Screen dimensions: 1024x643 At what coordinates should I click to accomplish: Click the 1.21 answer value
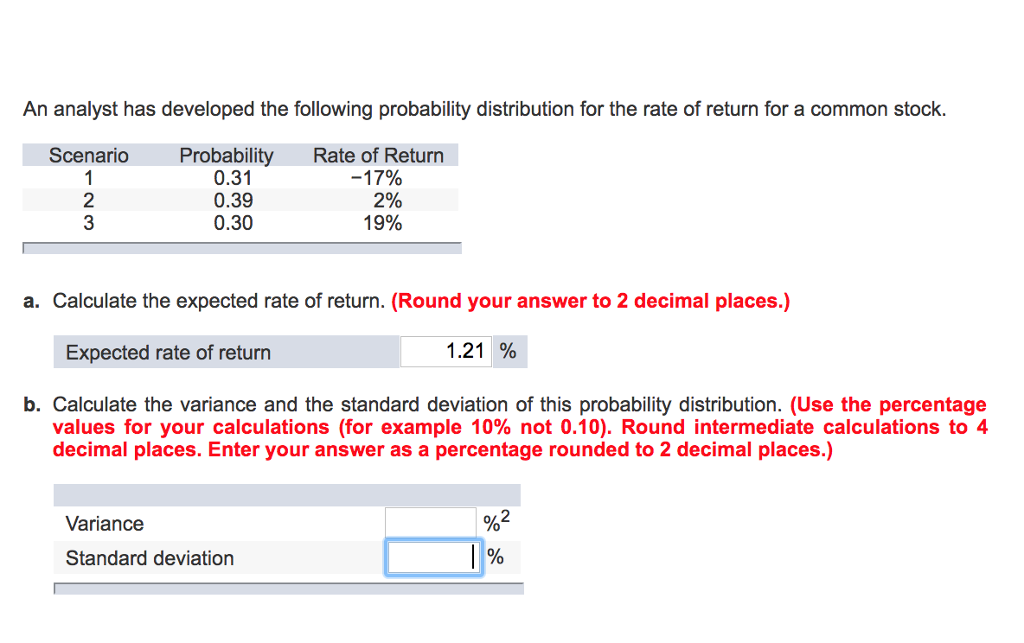pos(466,351)
